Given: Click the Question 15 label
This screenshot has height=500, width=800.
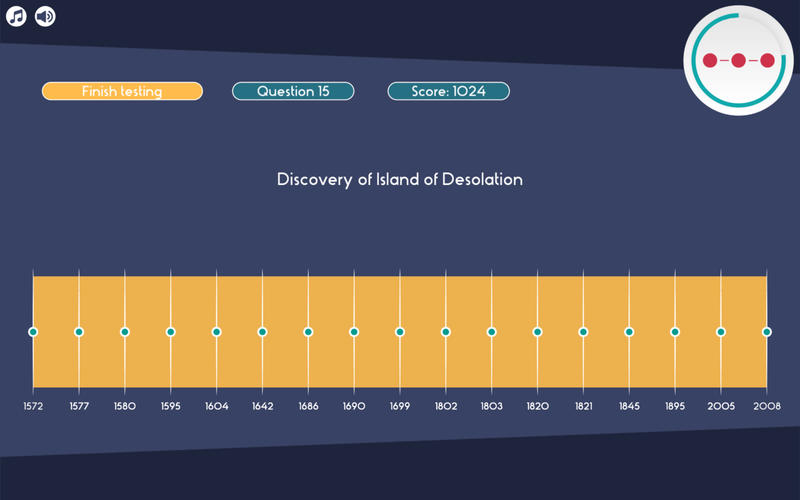Looking at the screenshot, I should [293, 91].
